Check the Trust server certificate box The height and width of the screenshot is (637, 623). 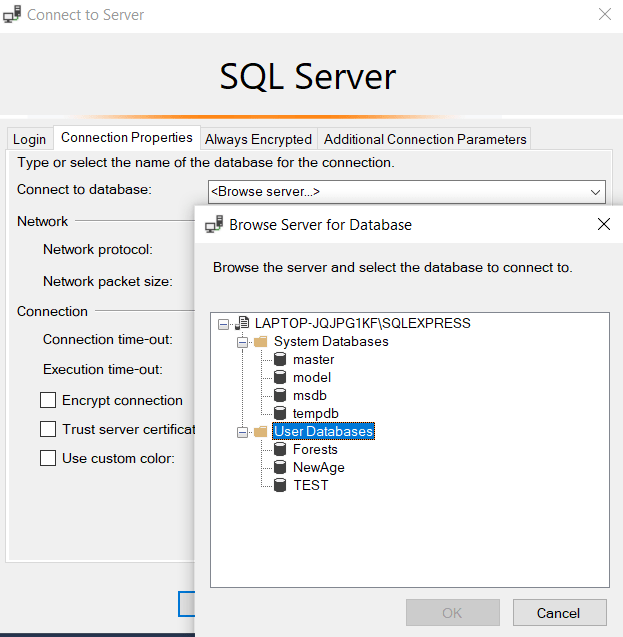(x=48, y=429)
